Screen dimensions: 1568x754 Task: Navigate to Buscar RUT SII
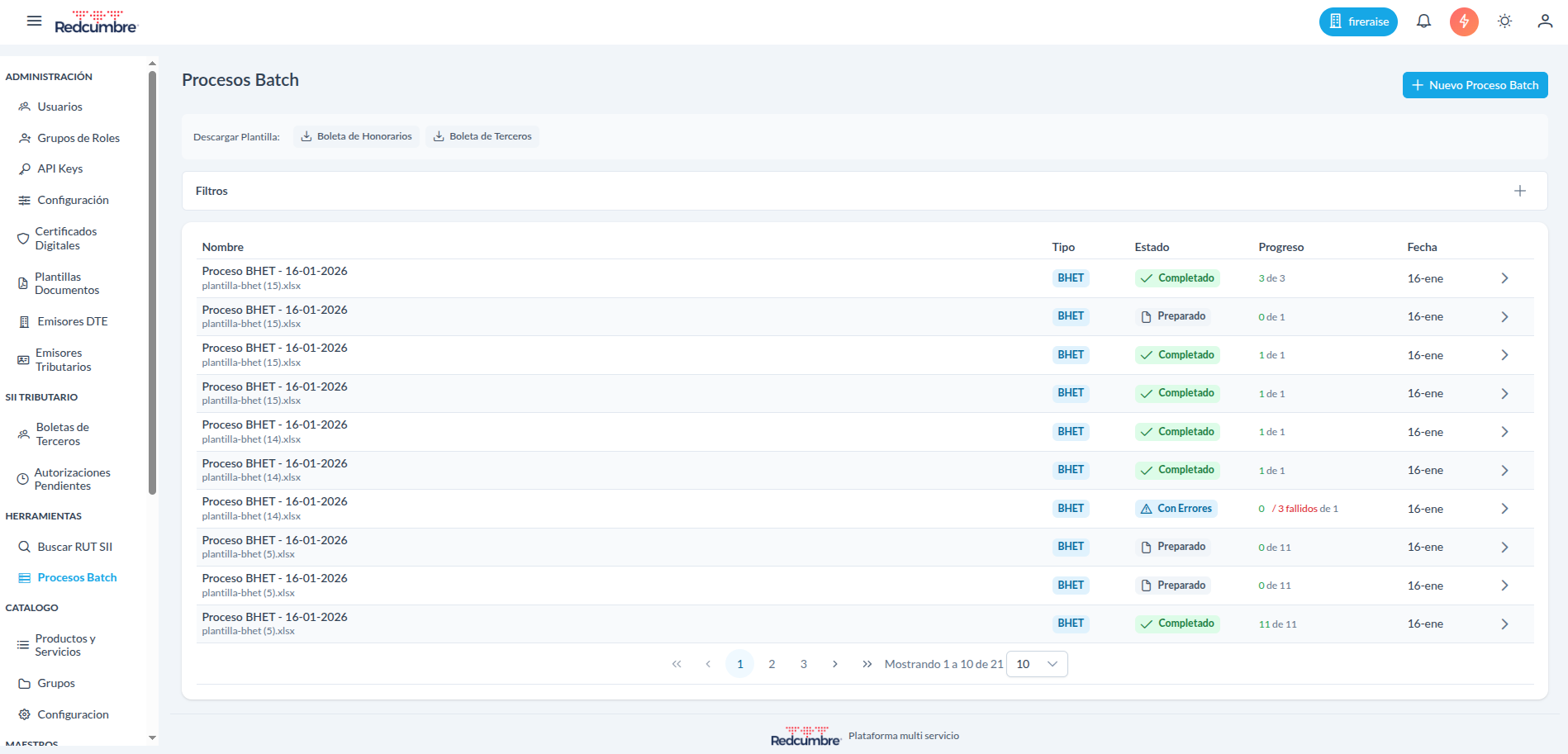74,547
